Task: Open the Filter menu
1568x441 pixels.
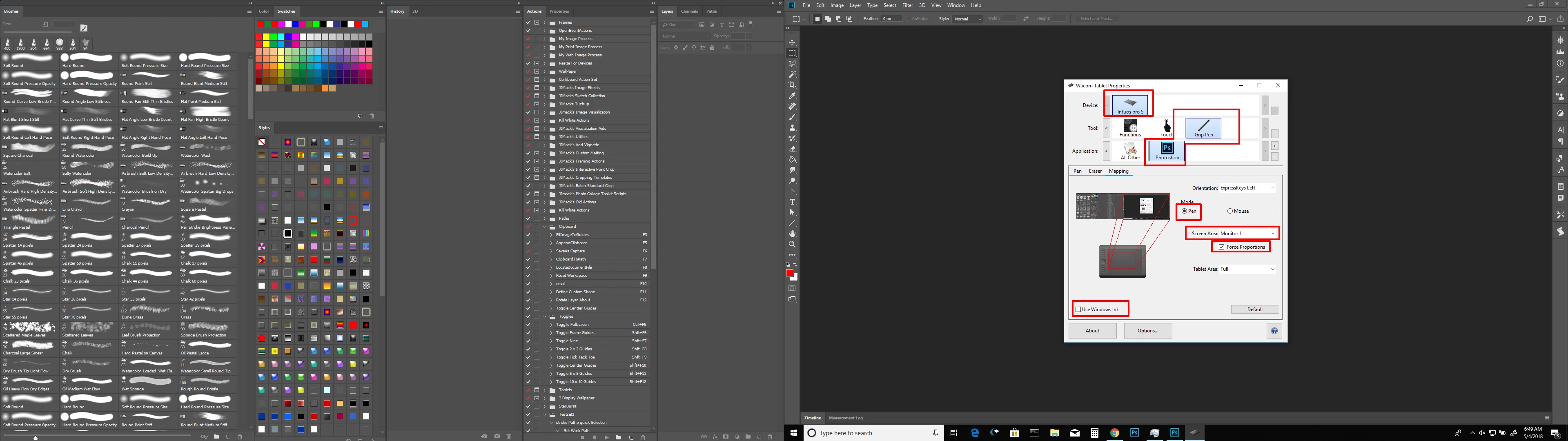Action: coord(908,5)
